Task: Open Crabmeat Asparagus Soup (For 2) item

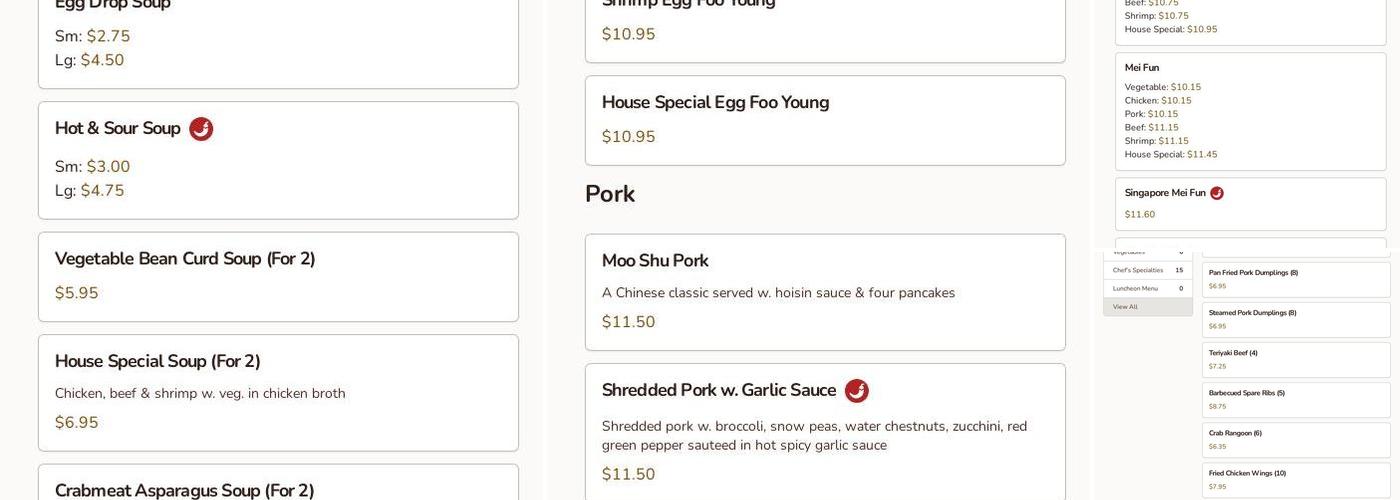Action: [185, 490]
